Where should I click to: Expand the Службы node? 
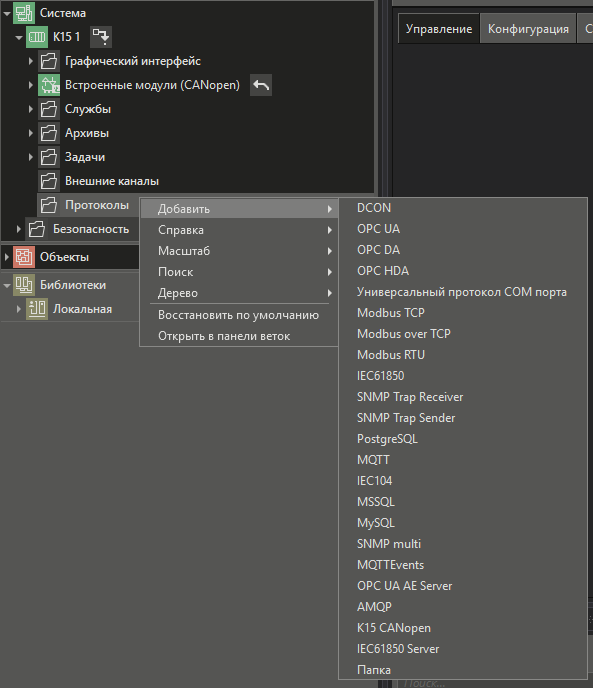click(30, 109)
